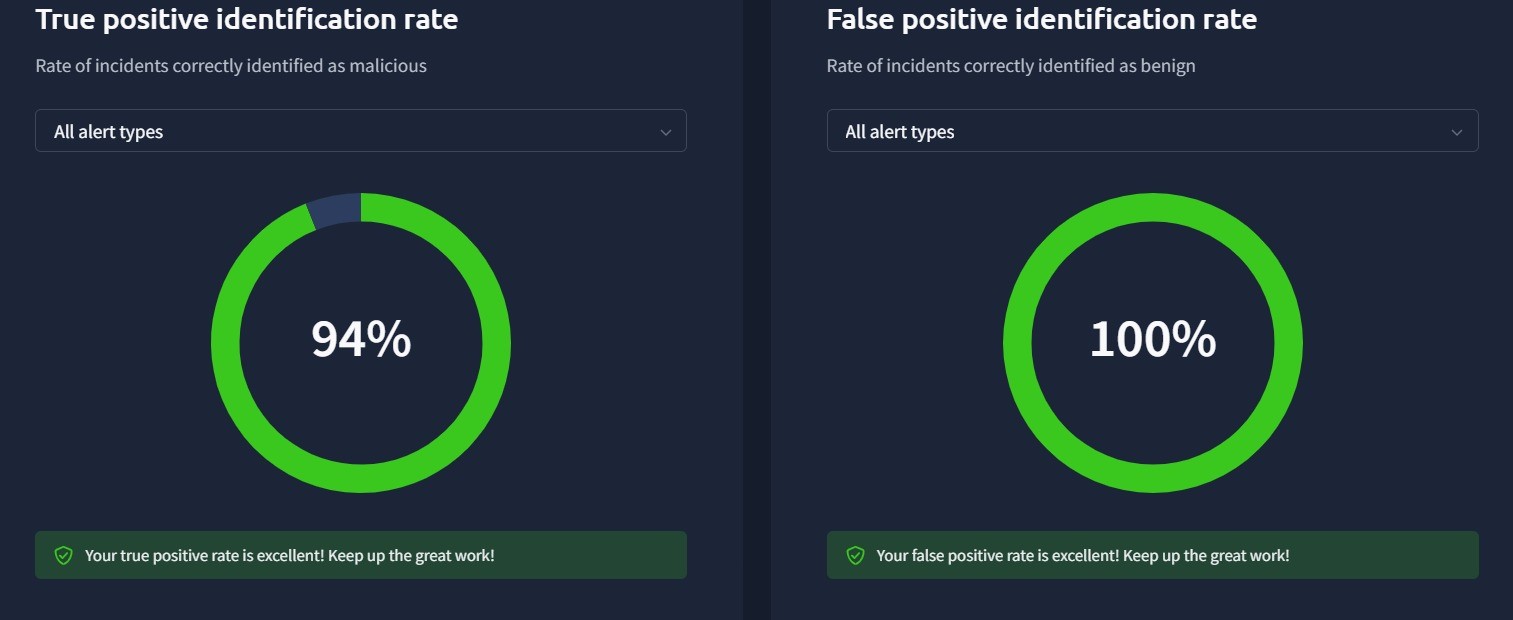Click 'Your false positive rate is excellent' message
The height and width of the screenshot is (620, 1513).
(1083, 555)
